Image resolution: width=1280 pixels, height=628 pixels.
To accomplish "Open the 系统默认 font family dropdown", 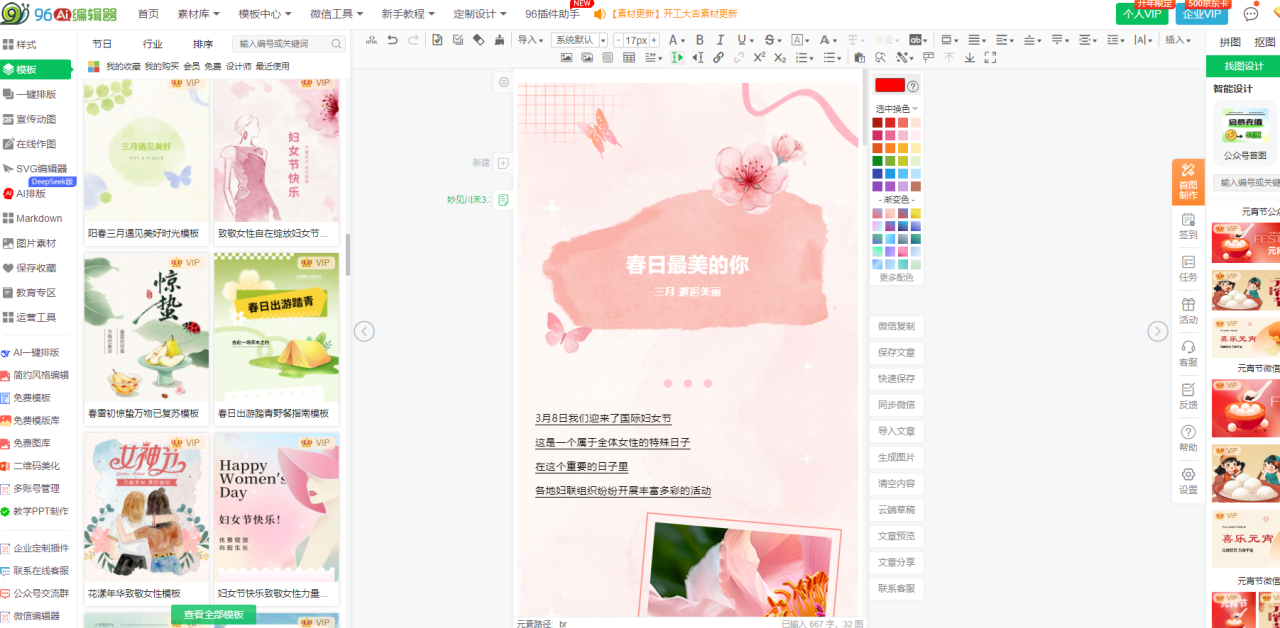I will [x=580, y=40].
